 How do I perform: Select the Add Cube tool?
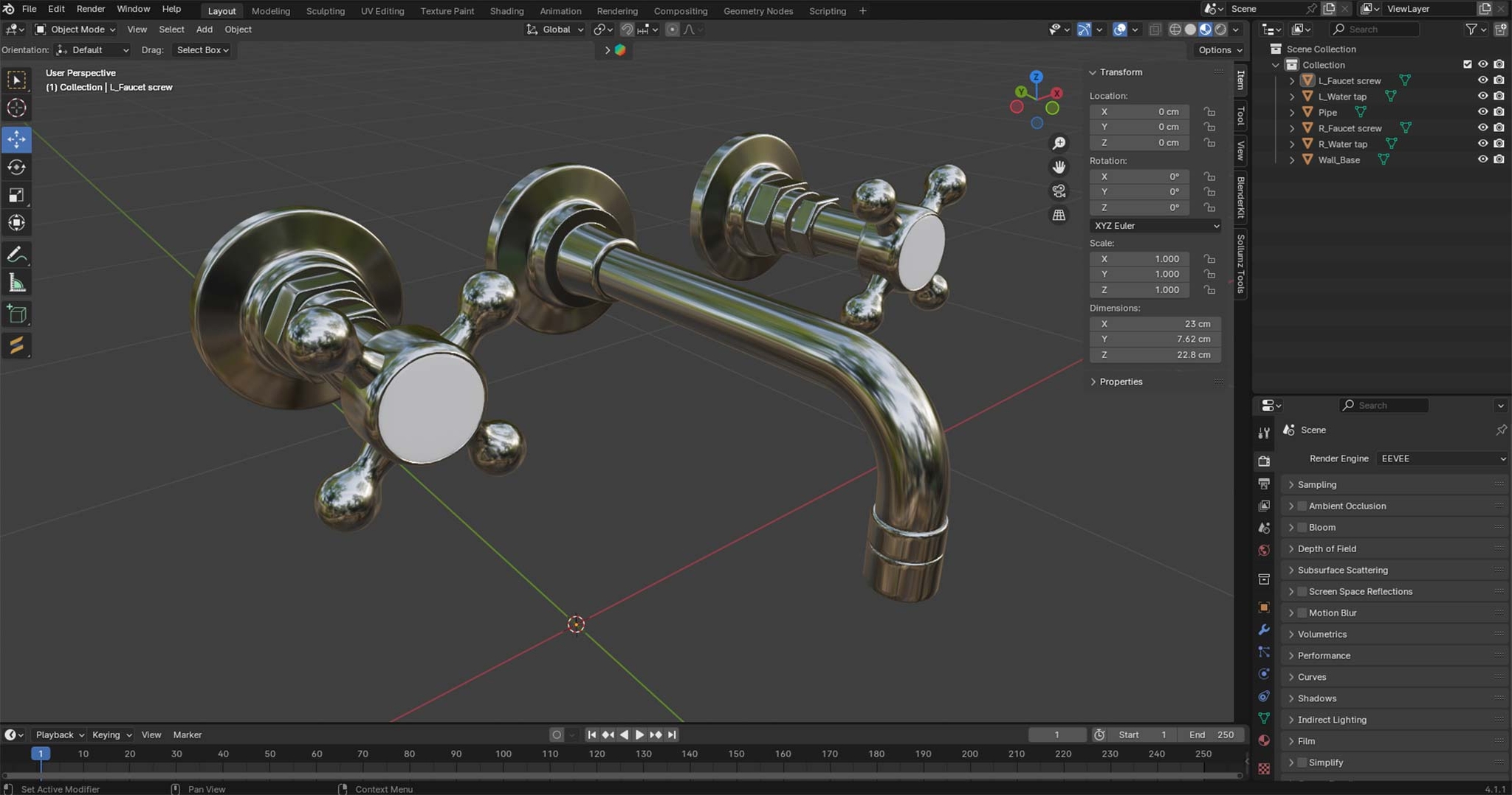pyautogui.click(x=16, y=315)
